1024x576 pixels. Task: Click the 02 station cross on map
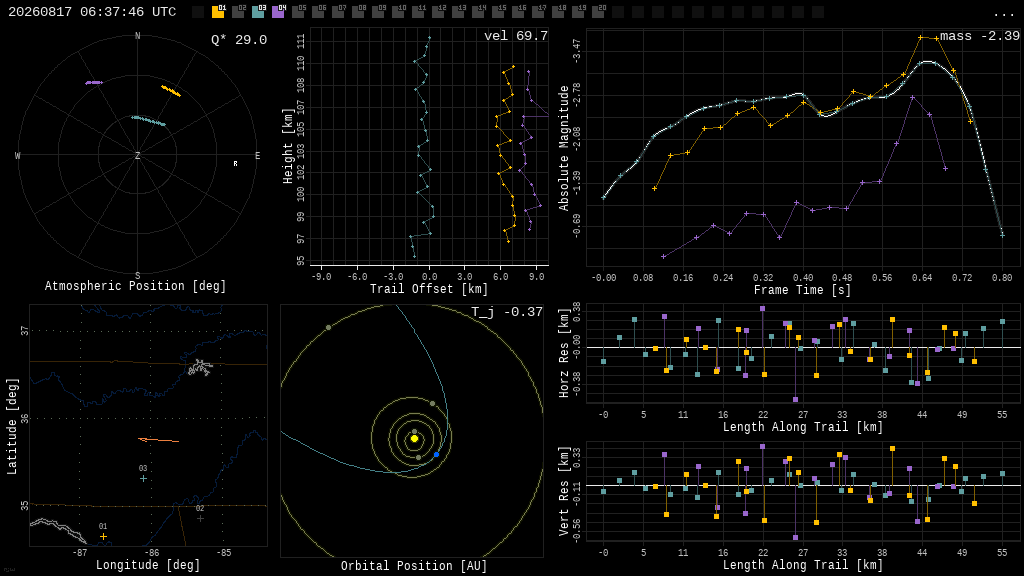[x=200, y=519]
